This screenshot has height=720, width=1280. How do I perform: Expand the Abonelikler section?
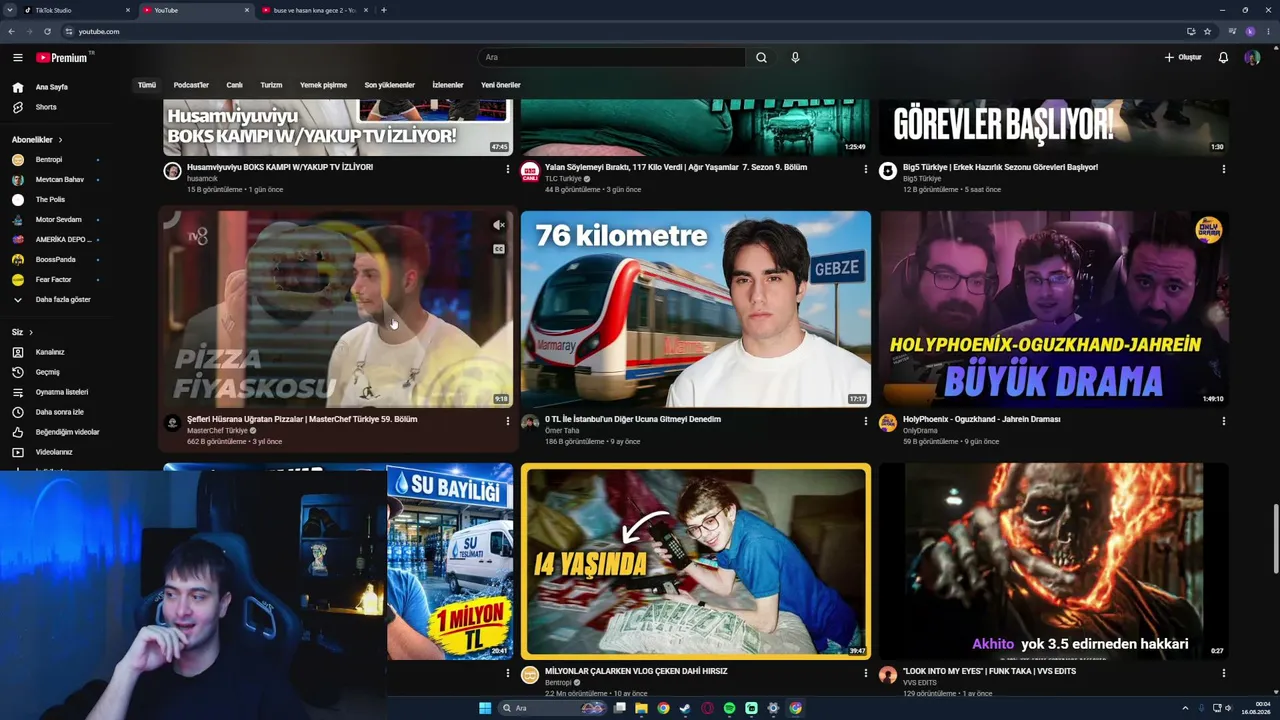tap(37, 140)
